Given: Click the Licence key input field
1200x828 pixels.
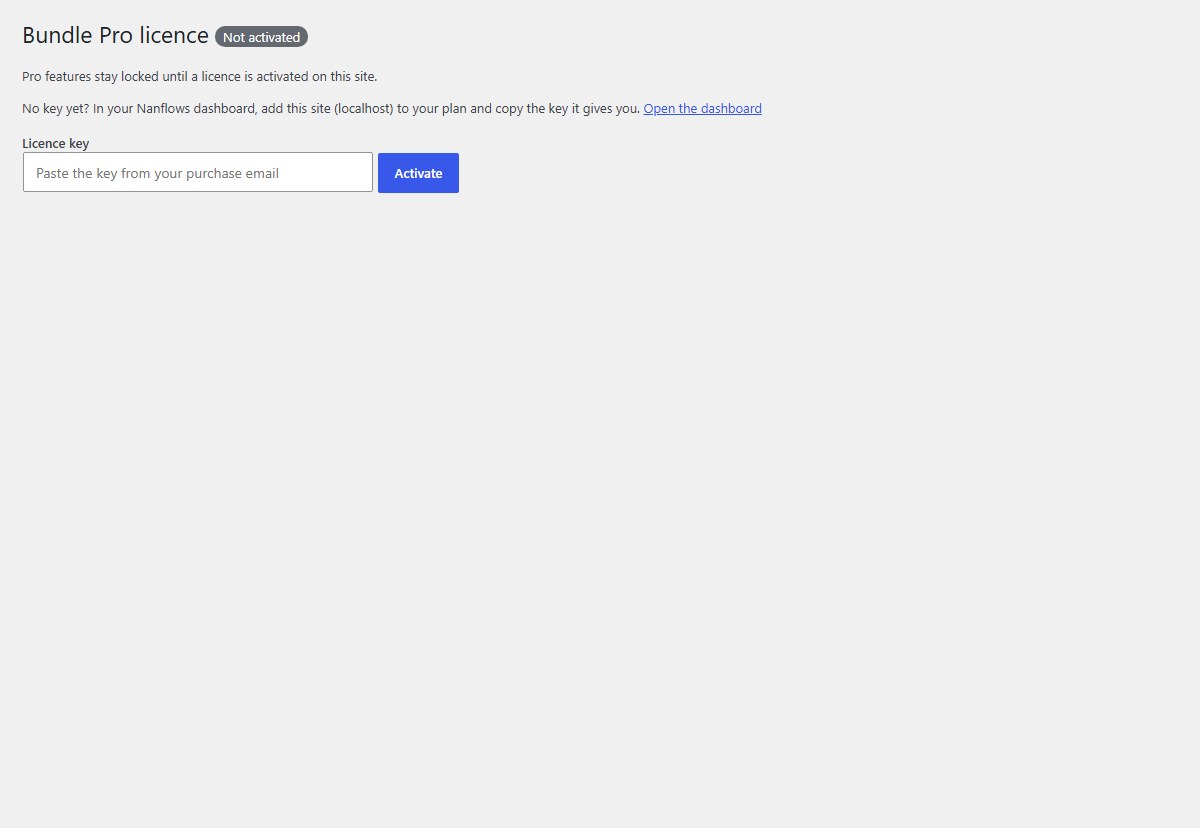Looking at the screenshot, I should 198,172.
